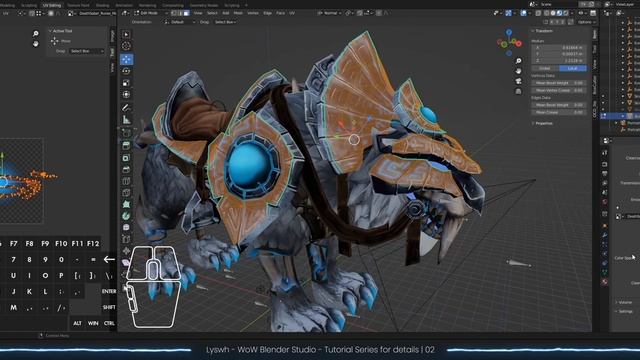
Task: Click the UV editor zoom magnifier icon
Action: coord(36,33)
